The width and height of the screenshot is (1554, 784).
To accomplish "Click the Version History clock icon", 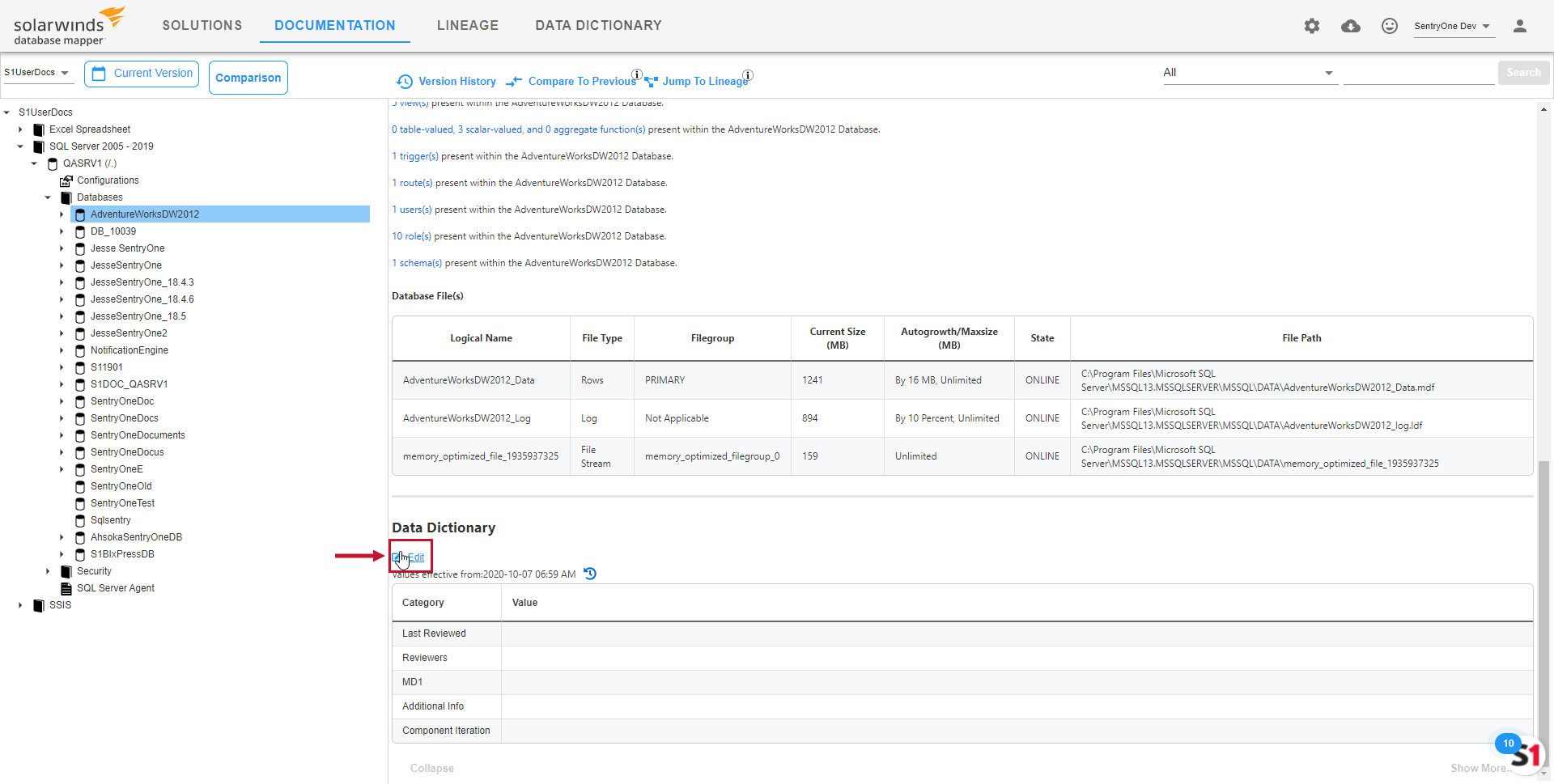I will [405, 81].
